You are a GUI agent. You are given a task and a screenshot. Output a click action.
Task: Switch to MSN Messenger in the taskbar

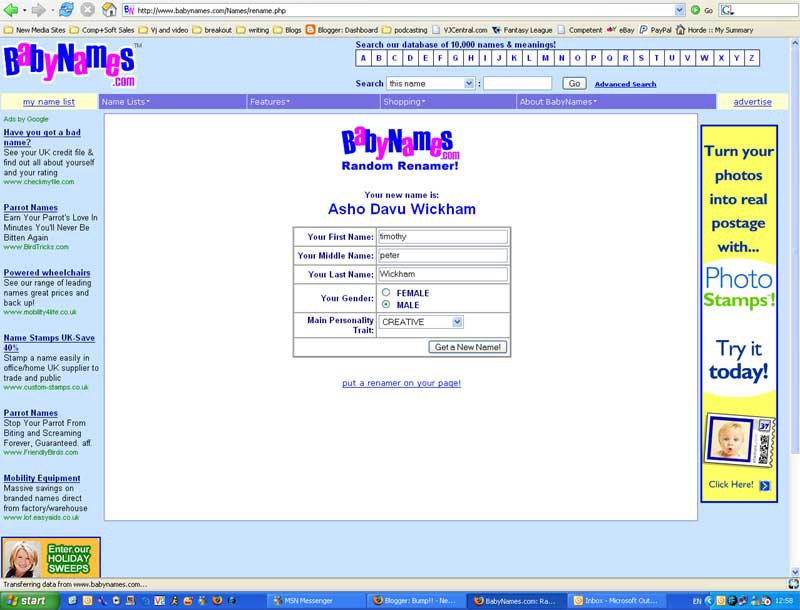coord(316,601)
